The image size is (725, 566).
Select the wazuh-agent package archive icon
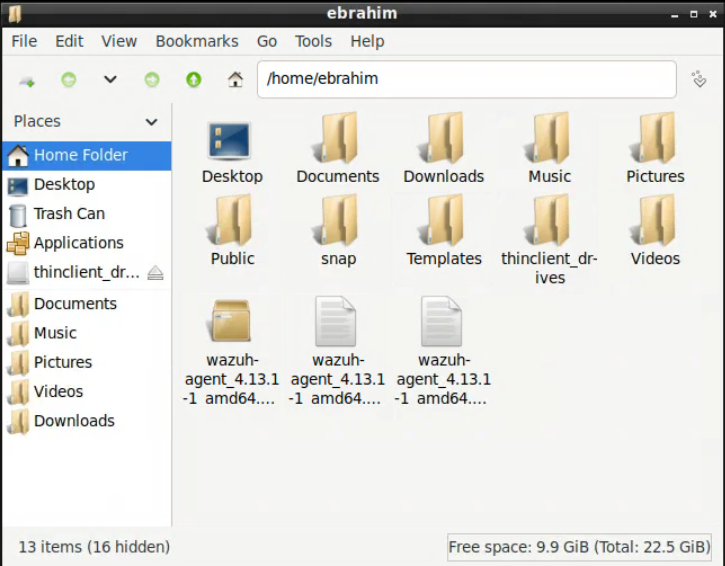[230, 321]
